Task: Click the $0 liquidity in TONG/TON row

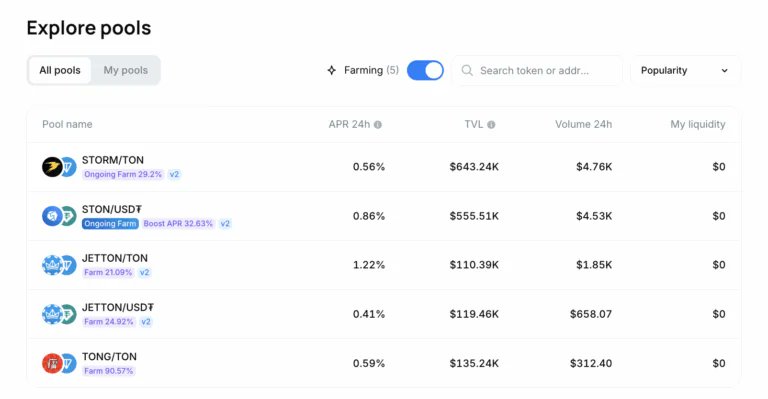Action: click(719, 363)
